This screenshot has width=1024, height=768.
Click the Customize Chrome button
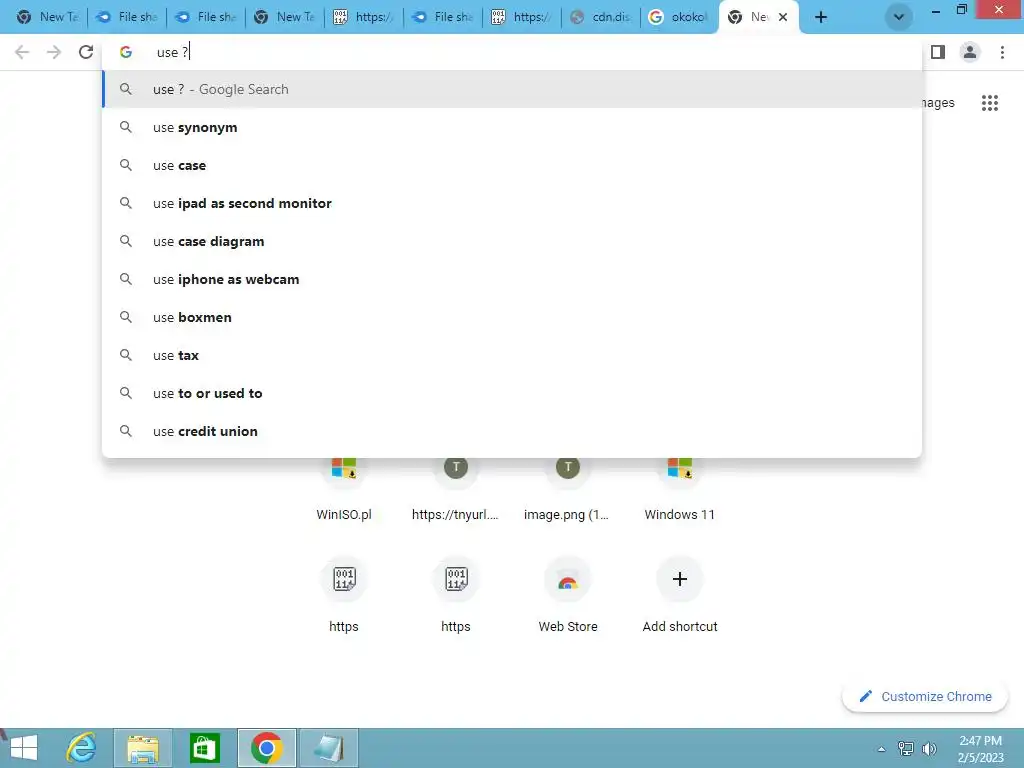point(925,696)
